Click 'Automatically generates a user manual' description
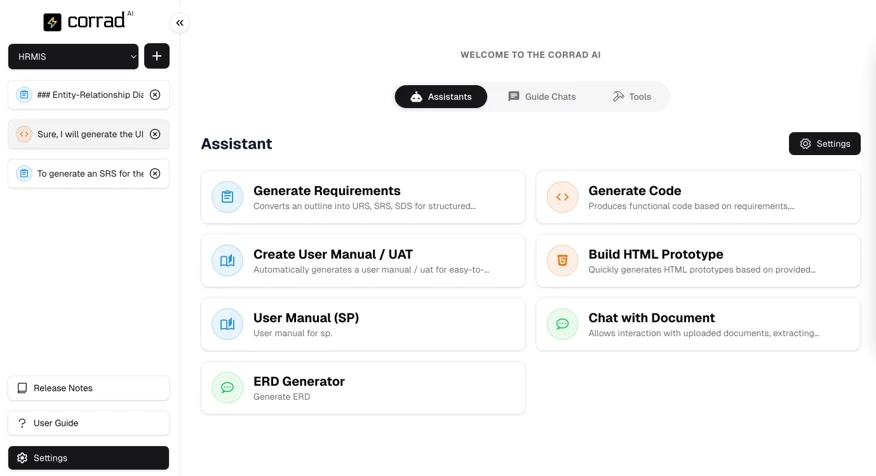This screenshot has height=476, width=876. coord(371,270)
